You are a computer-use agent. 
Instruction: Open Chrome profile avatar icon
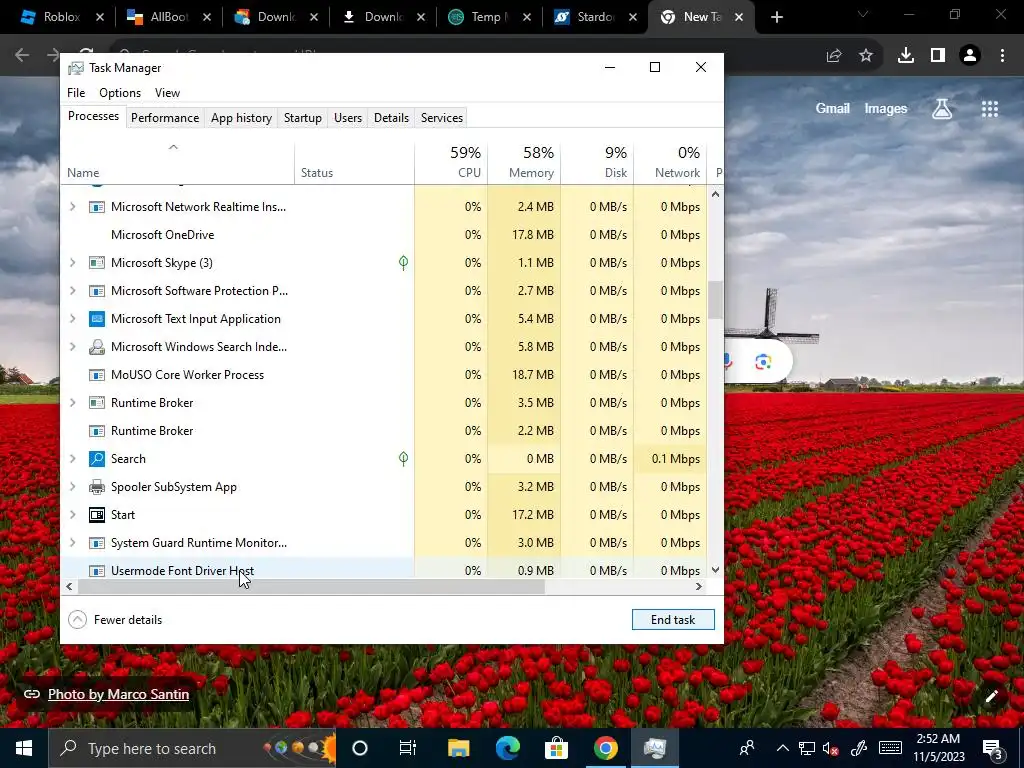[970, 56]
